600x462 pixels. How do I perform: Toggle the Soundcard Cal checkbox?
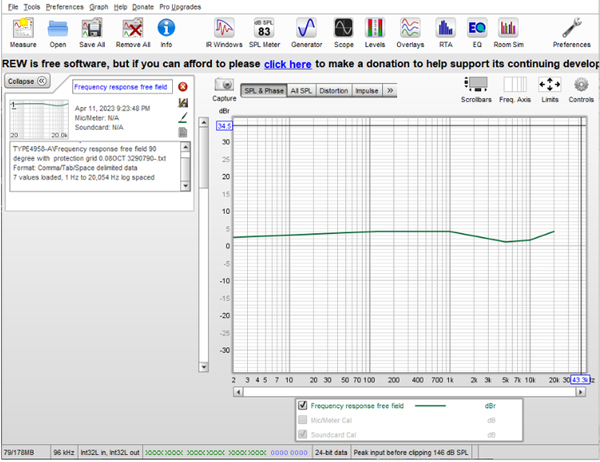click(303, 432)
